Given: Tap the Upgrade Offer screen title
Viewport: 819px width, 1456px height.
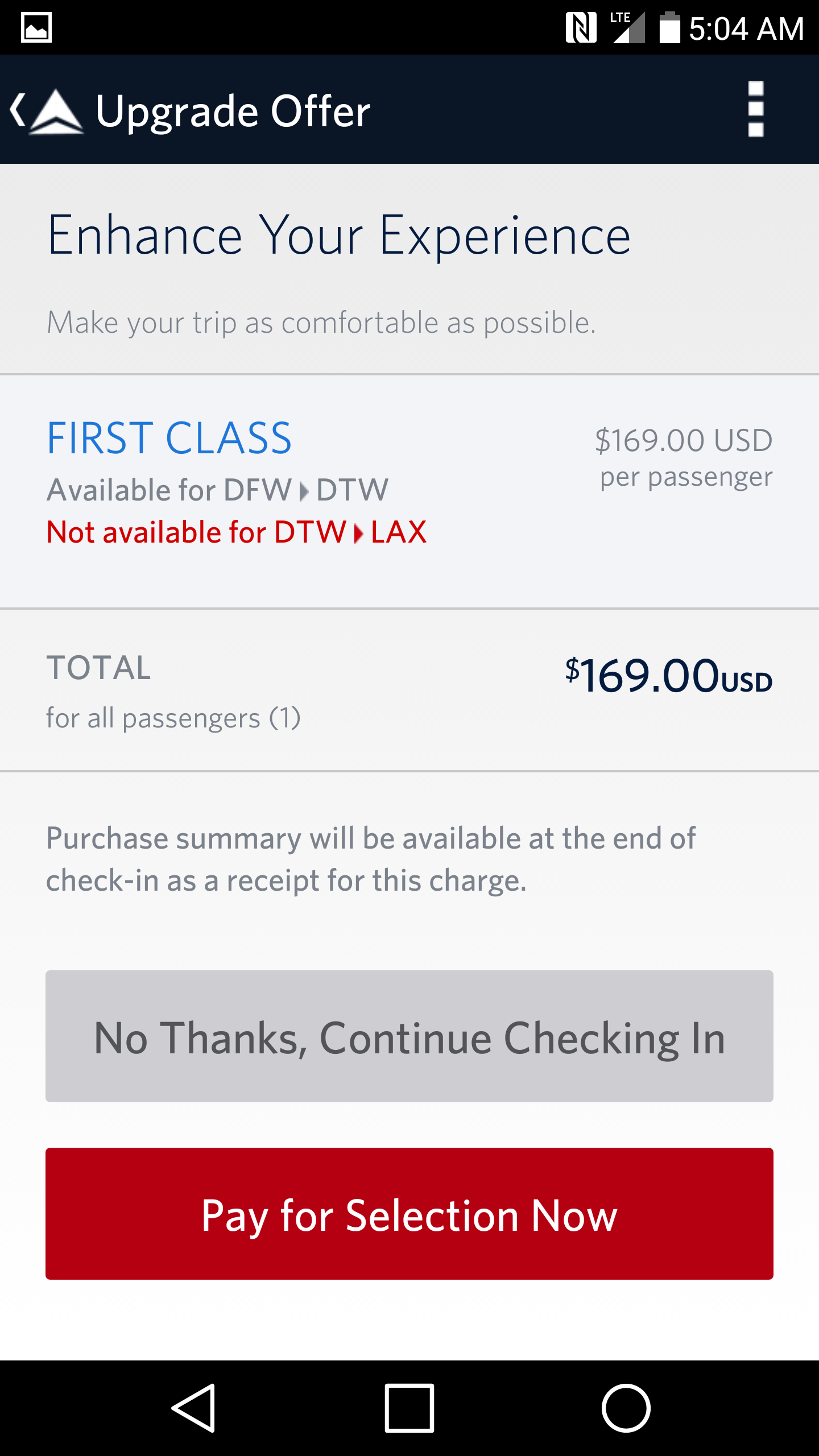Looking at the screenshot, I should coord(233,111).
